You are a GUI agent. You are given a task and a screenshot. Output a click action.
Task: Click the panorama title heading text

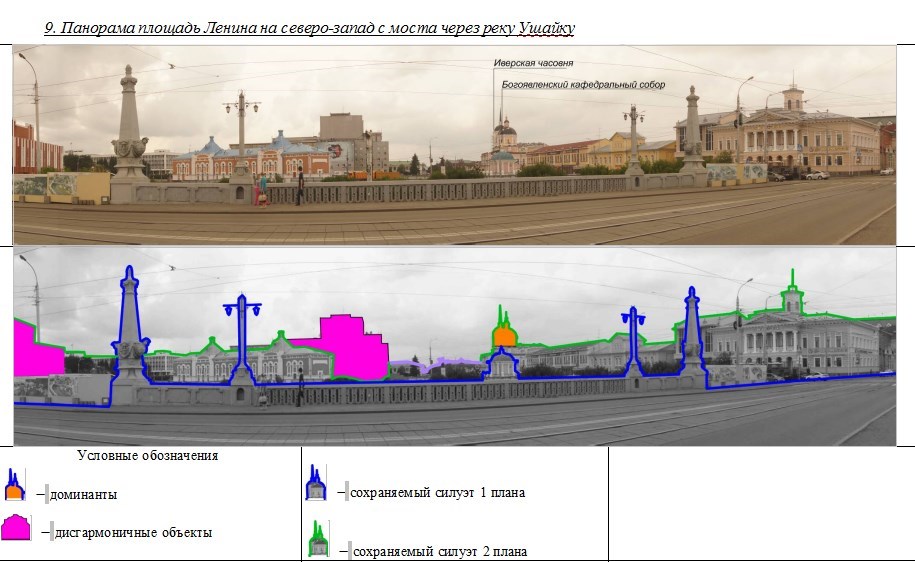point(309,29)
